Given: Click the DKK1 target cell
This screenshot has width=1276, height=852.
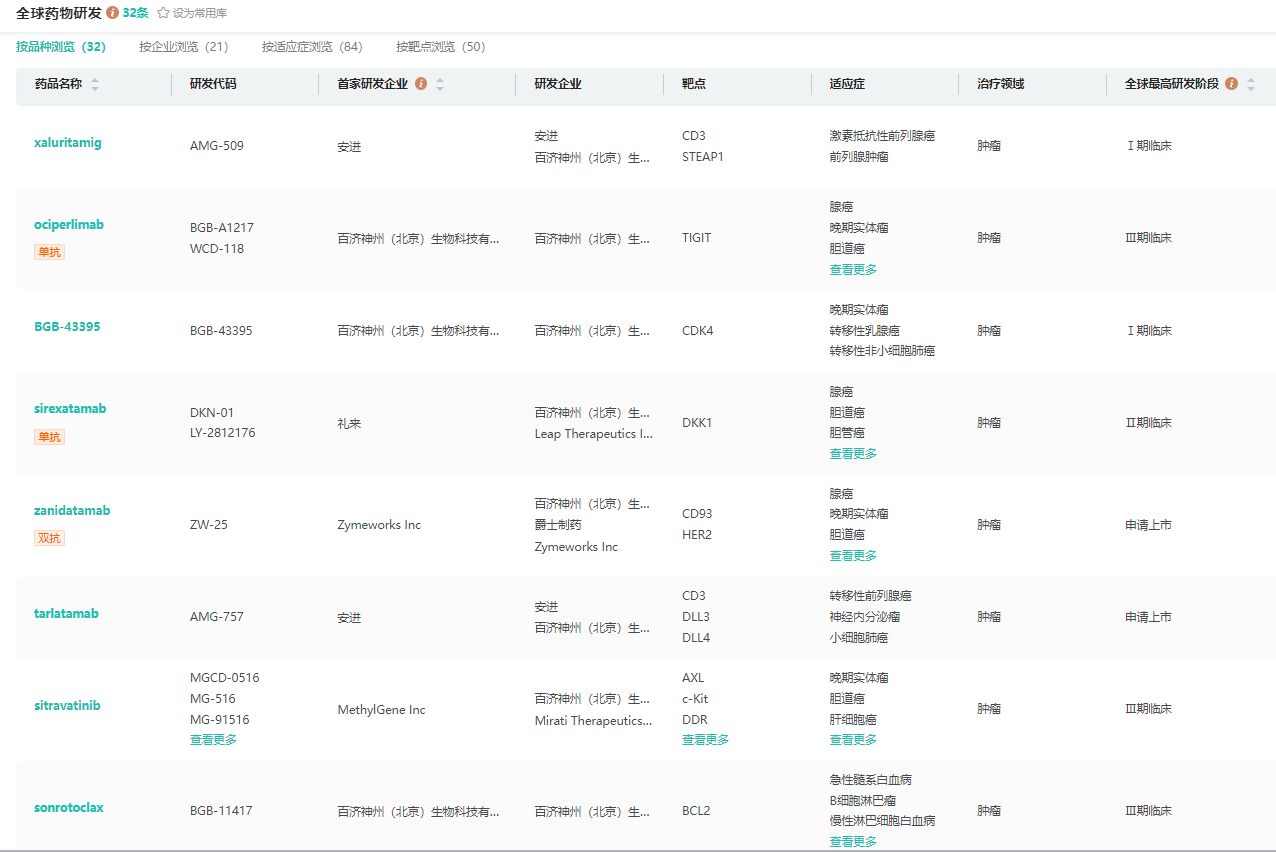Looking at the screenshot, I should [697, 423].
